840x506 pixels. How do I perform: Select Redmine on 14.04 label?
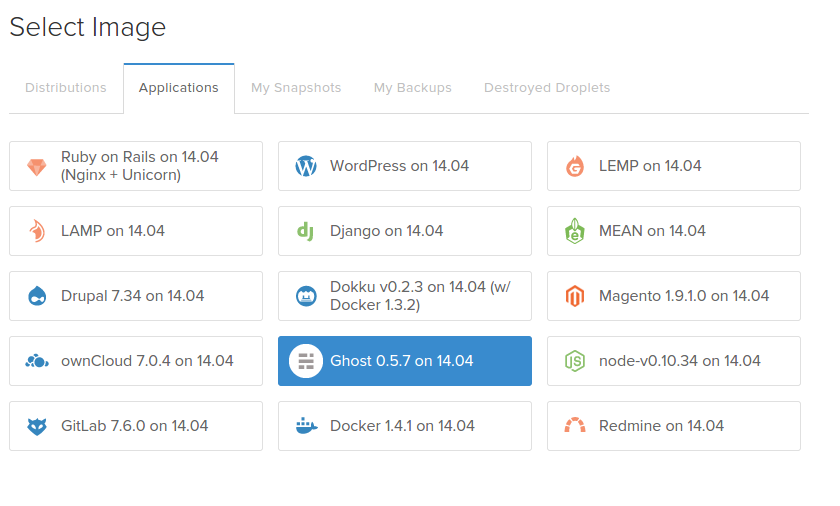pos(661,426)
